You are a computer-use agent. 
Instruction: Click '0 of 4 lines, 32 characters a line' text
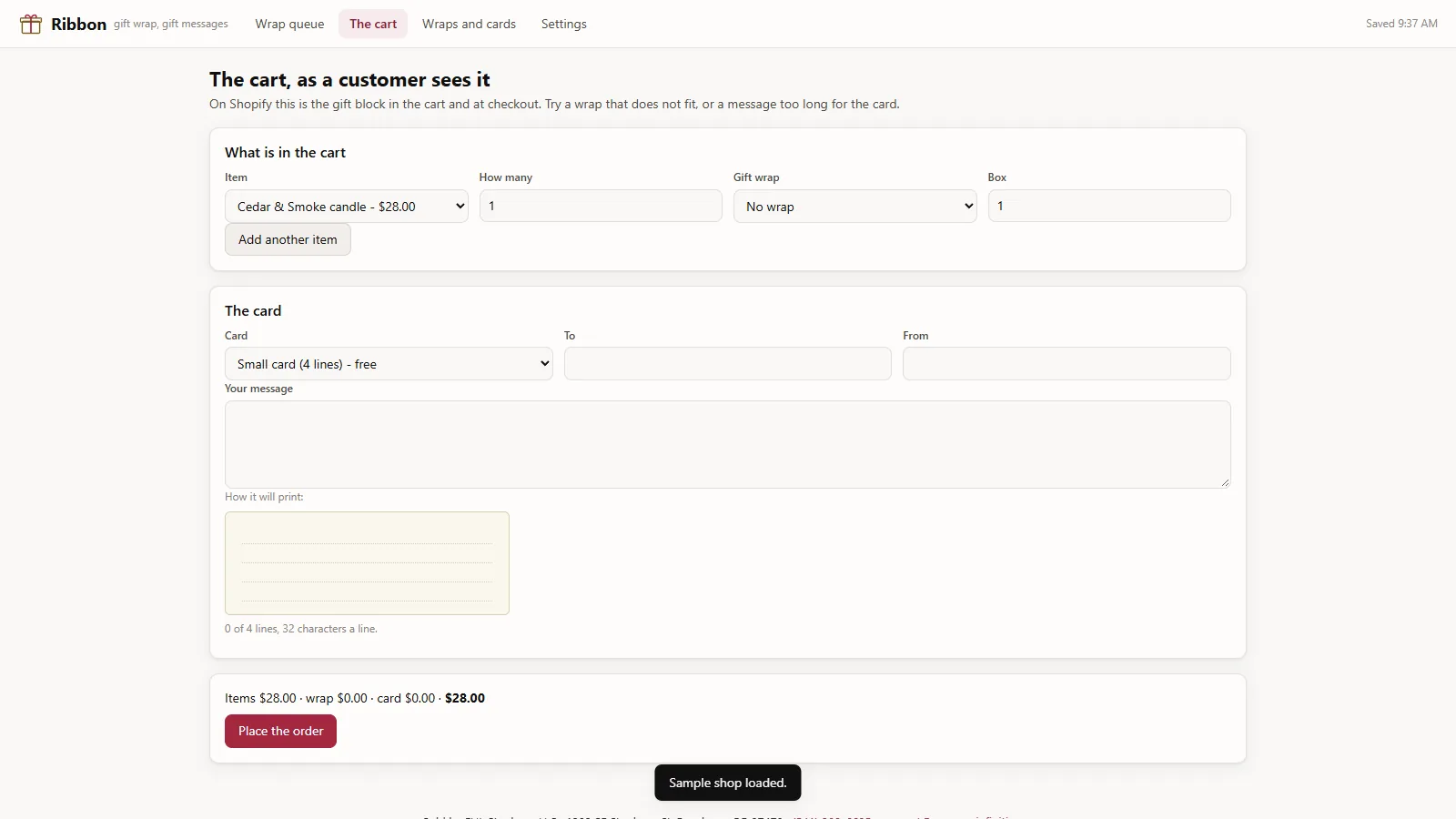301,629
